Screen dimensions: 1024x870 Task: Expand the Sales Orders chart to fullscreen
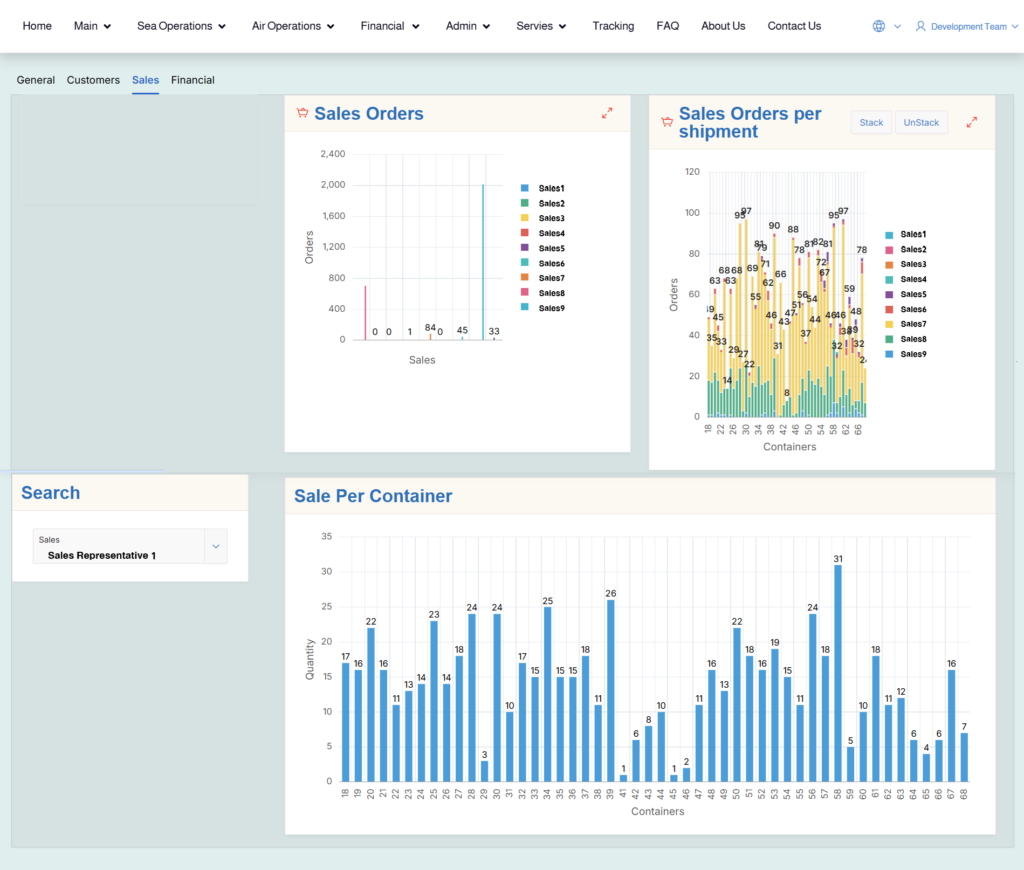pos(607,113)
